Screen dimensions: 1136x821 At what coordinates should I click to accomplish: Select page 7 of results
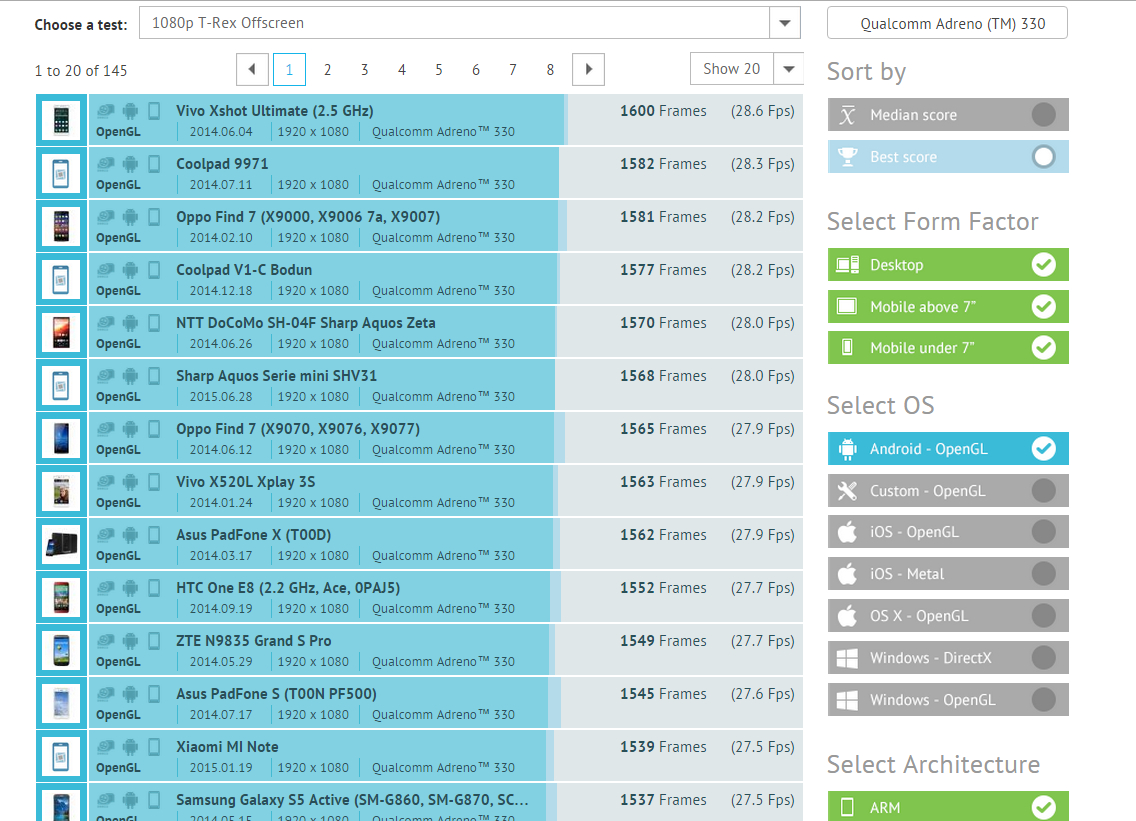point(512,70)
